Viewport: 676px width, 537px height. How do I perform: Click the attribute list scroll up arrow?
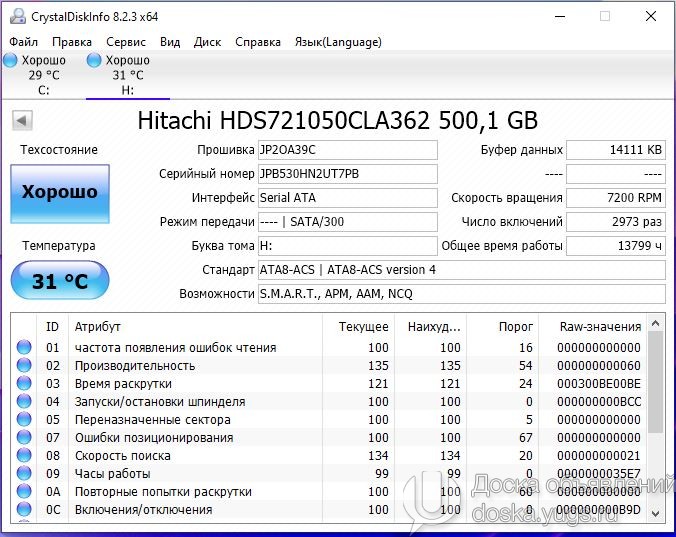(656, 323)
